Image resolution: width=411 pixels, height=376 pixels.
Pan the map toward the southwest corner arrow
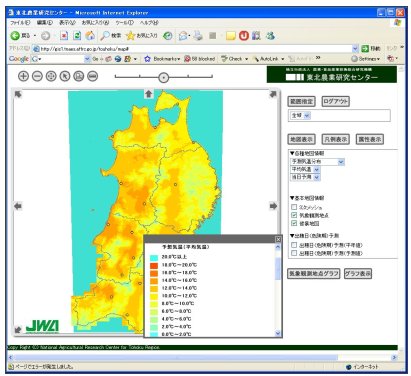(18, 329)
